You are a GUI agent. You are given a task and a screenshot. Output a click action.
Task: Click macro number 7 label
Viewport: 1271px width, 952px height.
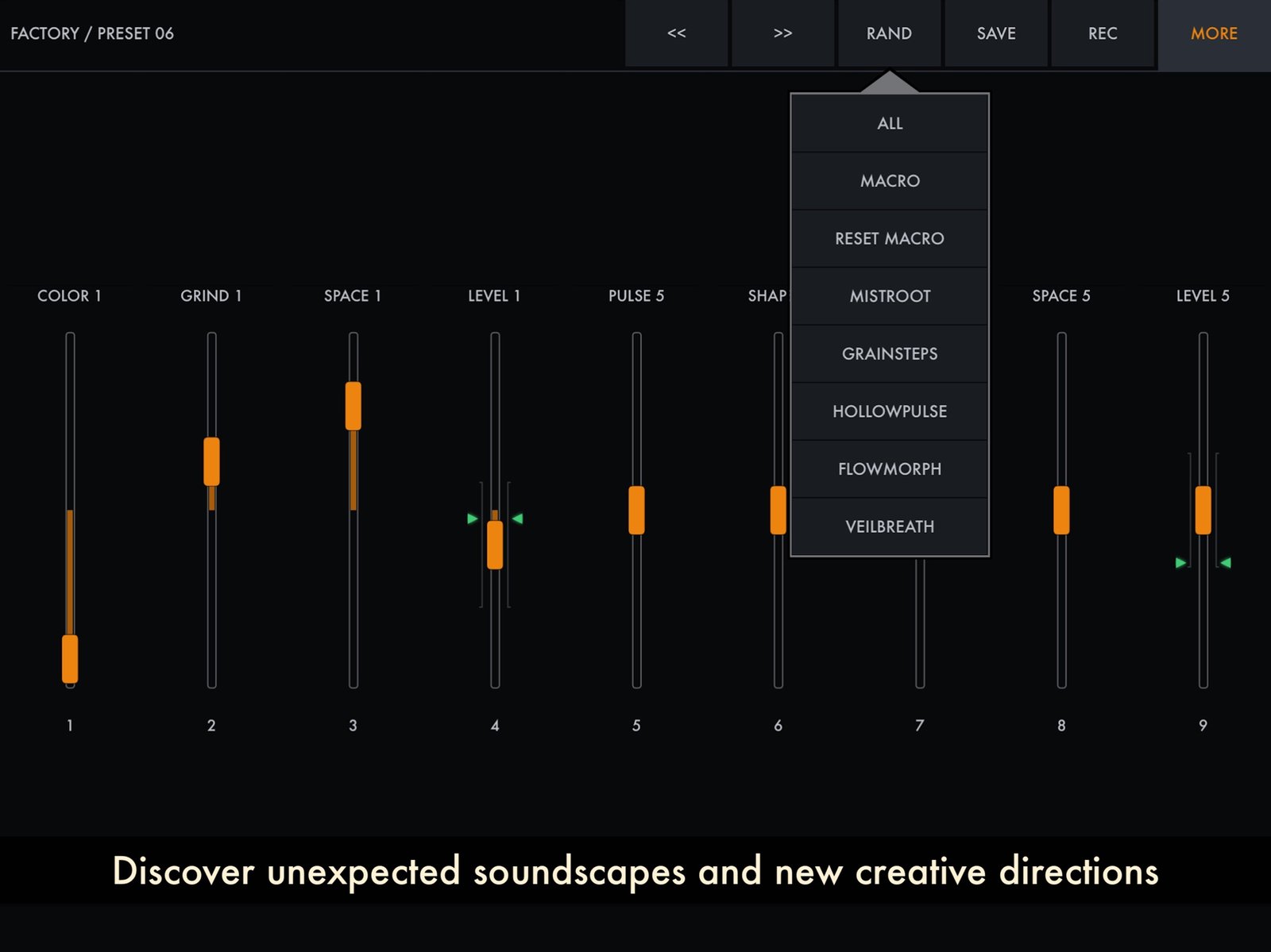tap(920, 725)
